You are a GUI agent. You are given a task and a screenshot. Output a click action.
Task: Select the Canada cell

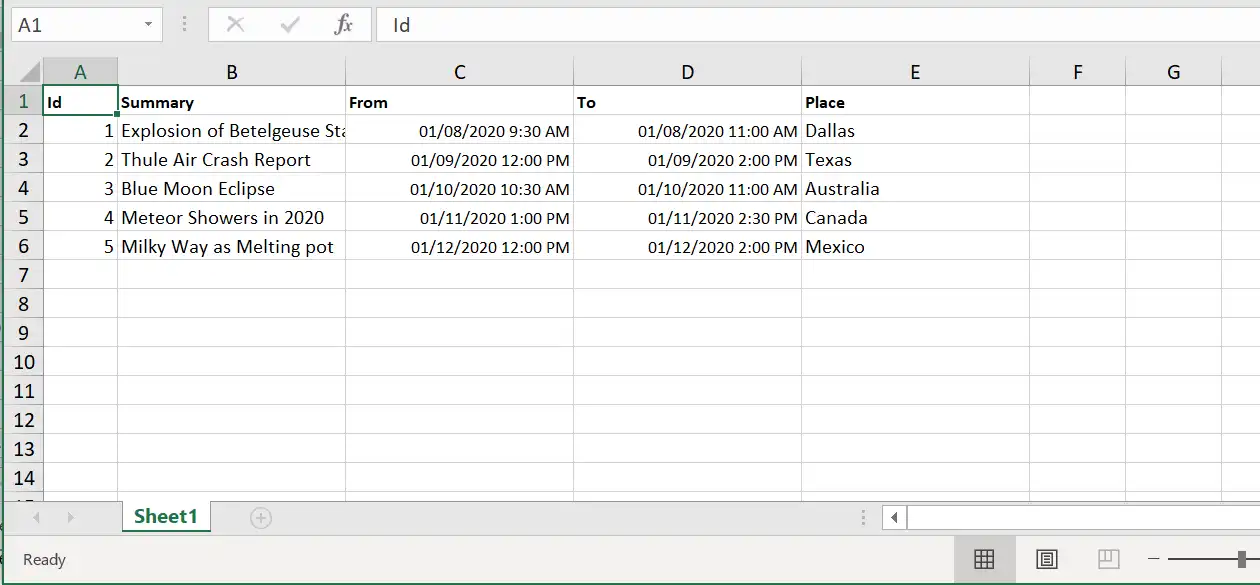(916, 217)
